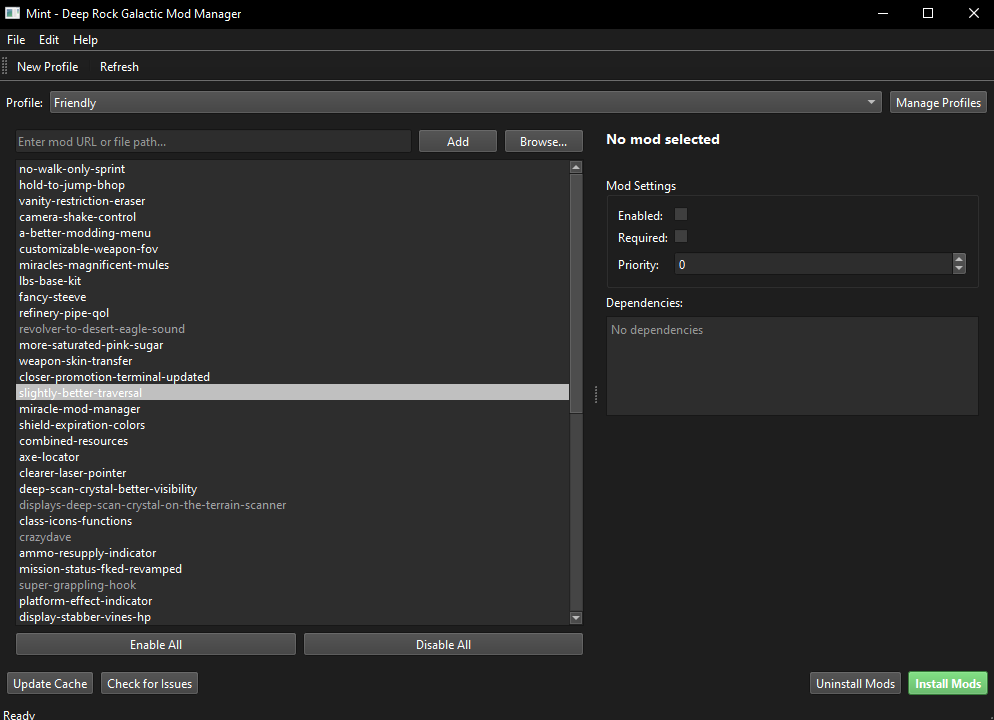Open the Edit menu
The image size is (994, 720).
[x=49, y=40]
